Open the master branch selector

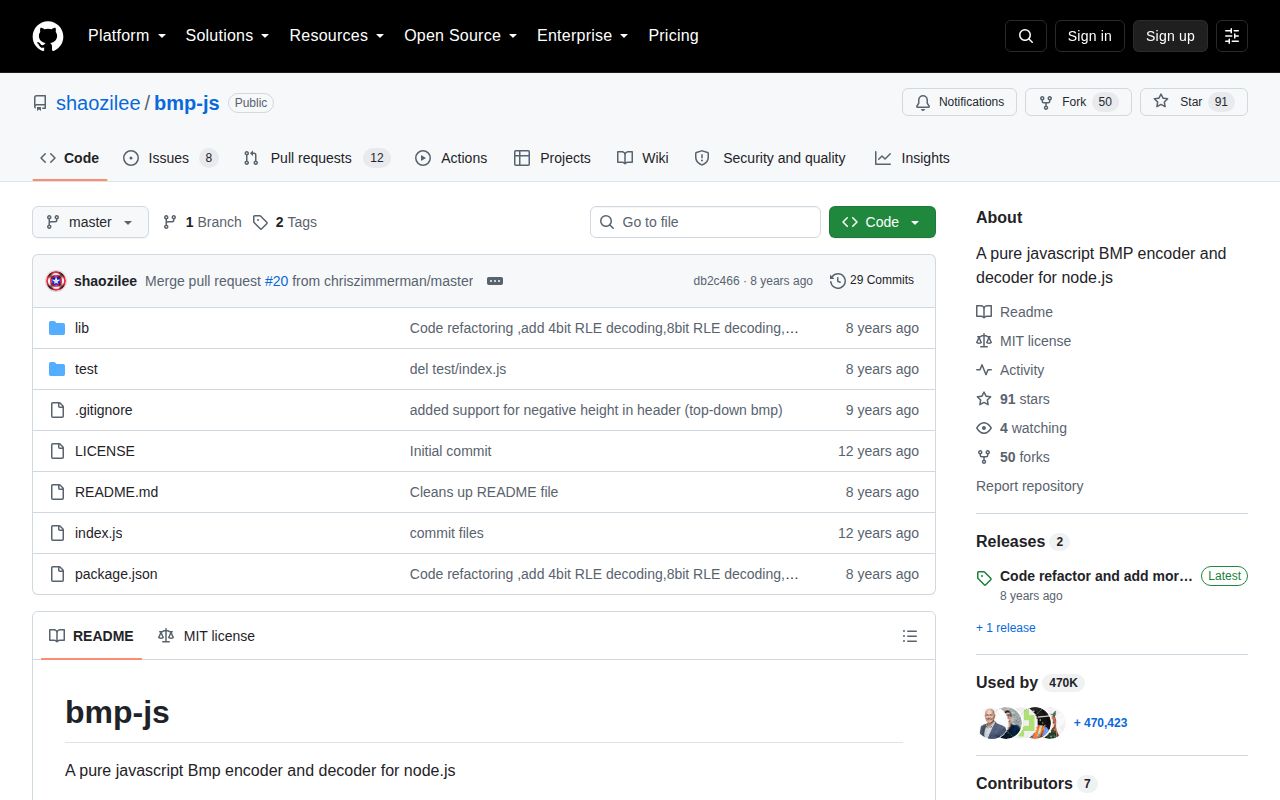coord(90,222)
